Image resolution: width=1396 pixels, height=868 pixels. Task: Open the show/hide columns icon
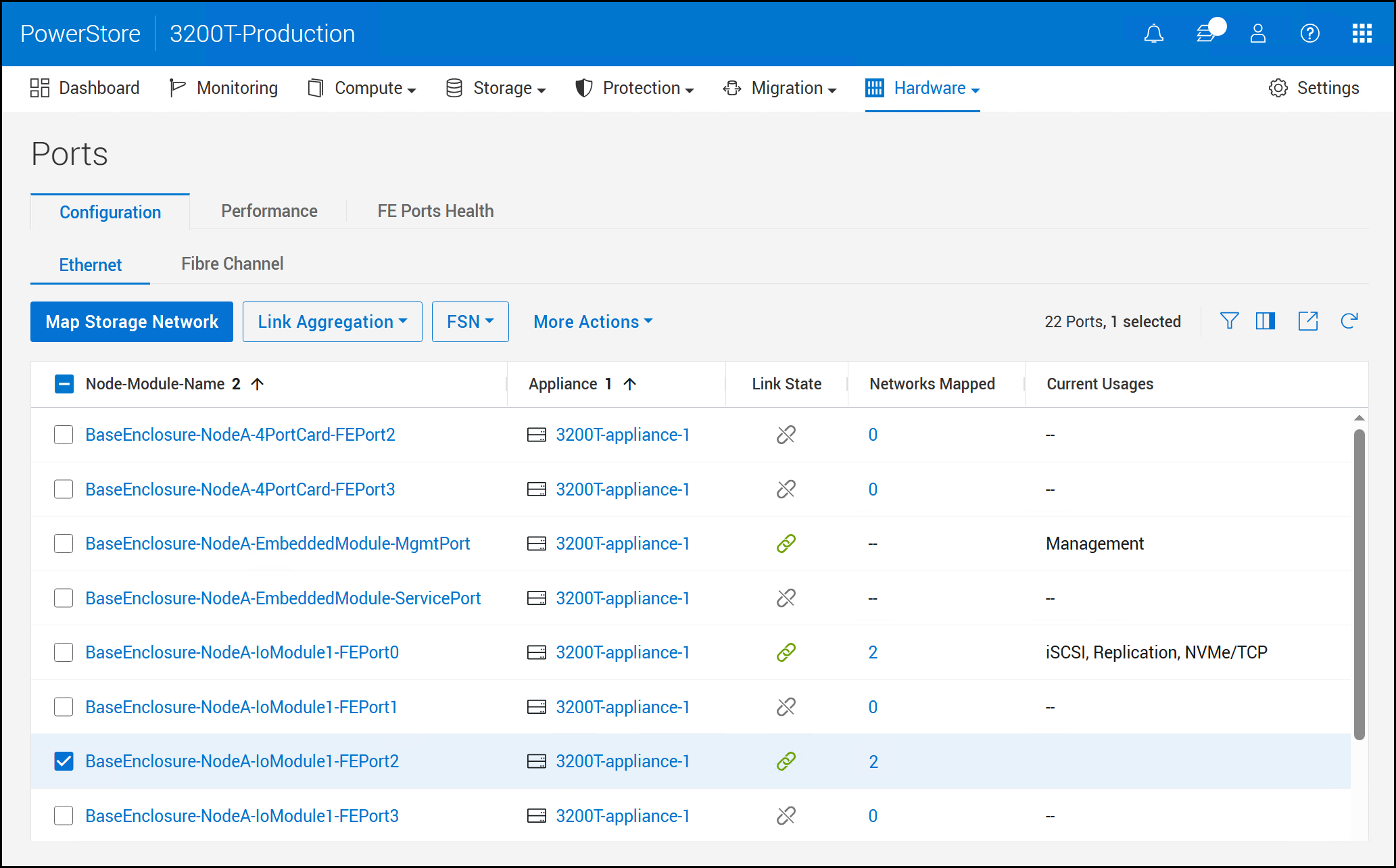(x=1265, y=321)
